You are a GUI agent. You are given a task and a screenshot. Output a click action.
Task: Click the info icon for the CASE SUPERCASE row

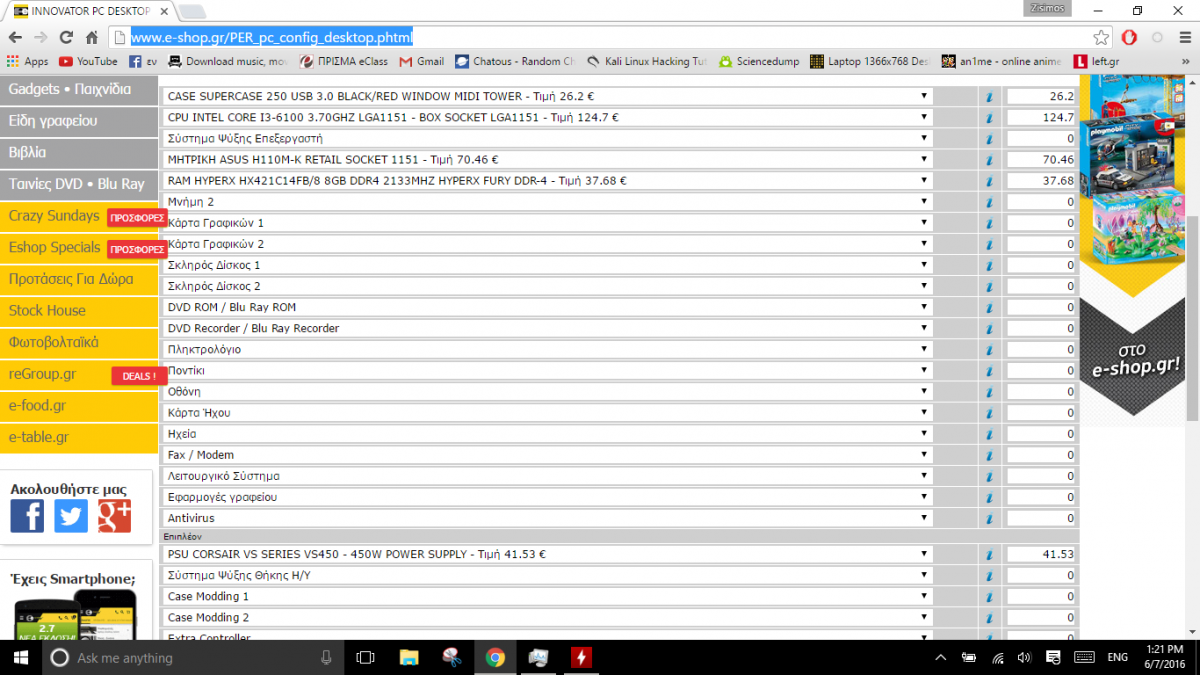(x=988, y=97)
